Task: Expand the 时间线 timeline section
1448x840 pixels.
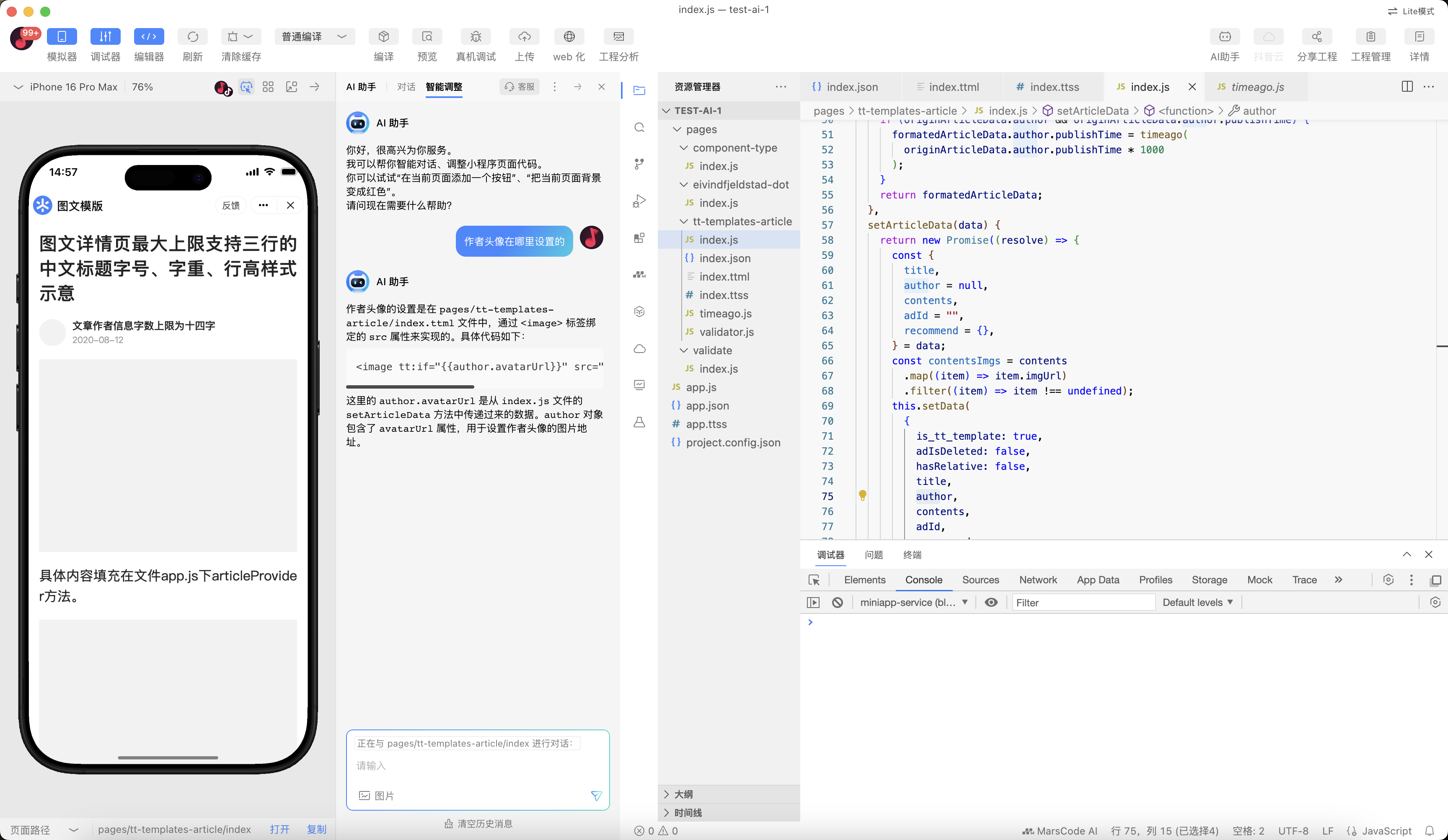Action: 729,812
